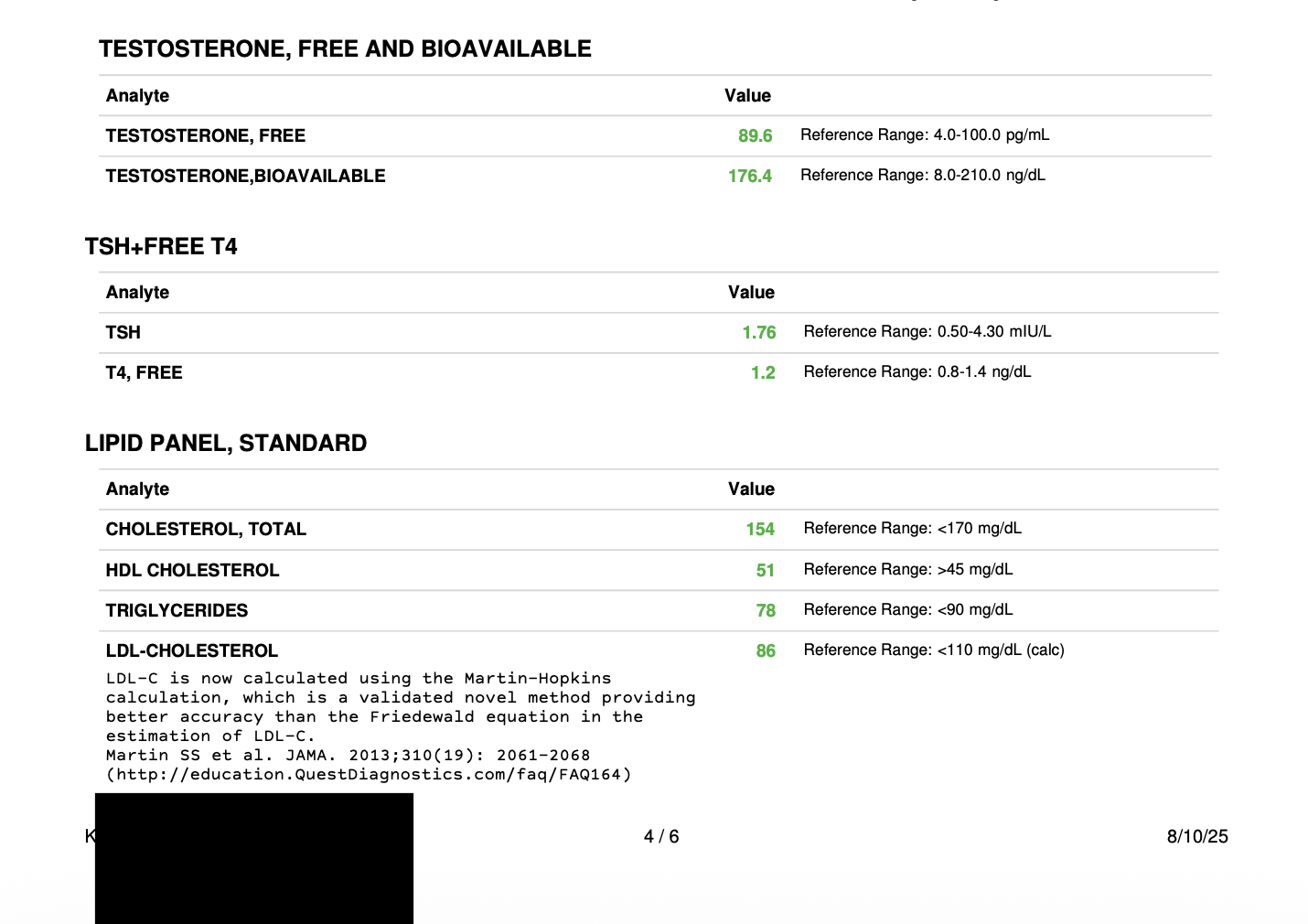This screenshot has width=1308, height=924.
Task: Select the bioavailable testosterone value 176.4
Action: (x=750, y=176)
